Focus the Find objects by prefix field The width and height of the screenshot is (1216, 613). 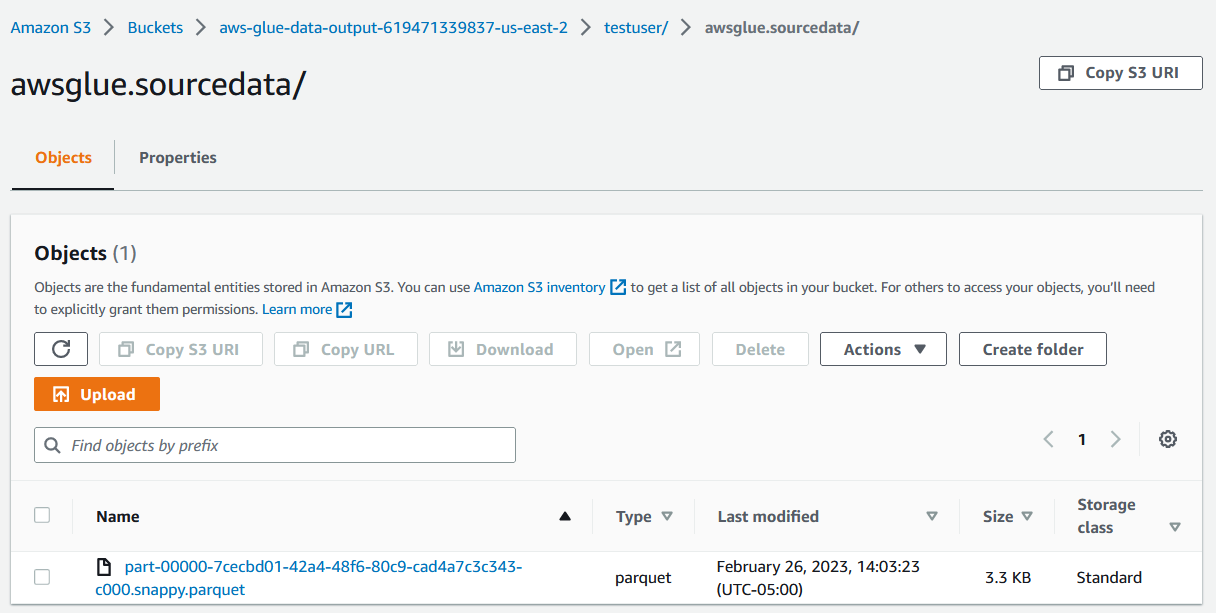pyautogui.click(x=275, y=445)
